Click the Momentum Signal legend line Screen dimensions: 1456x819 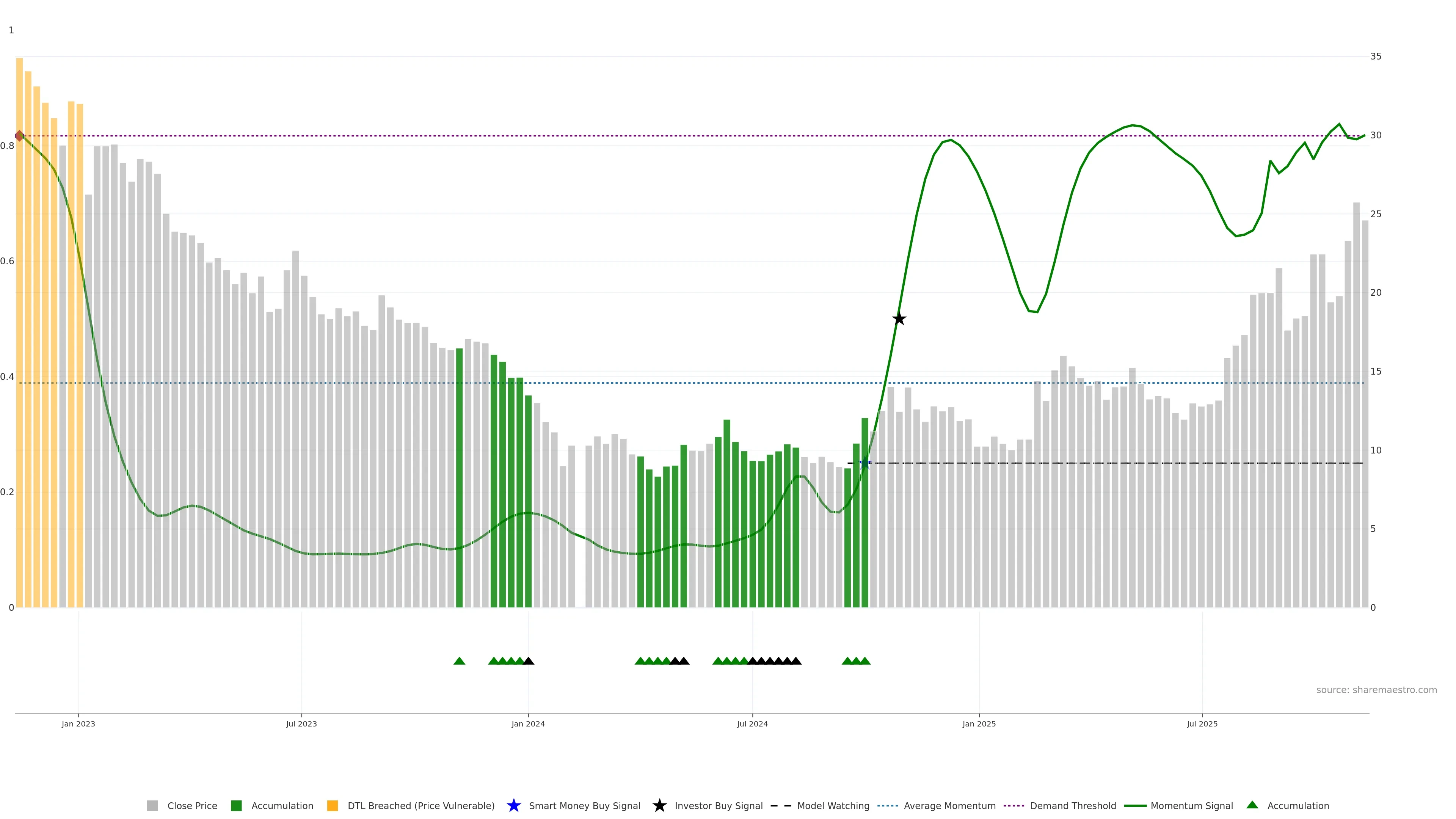pyautogui.click(x=1135, y=805)
